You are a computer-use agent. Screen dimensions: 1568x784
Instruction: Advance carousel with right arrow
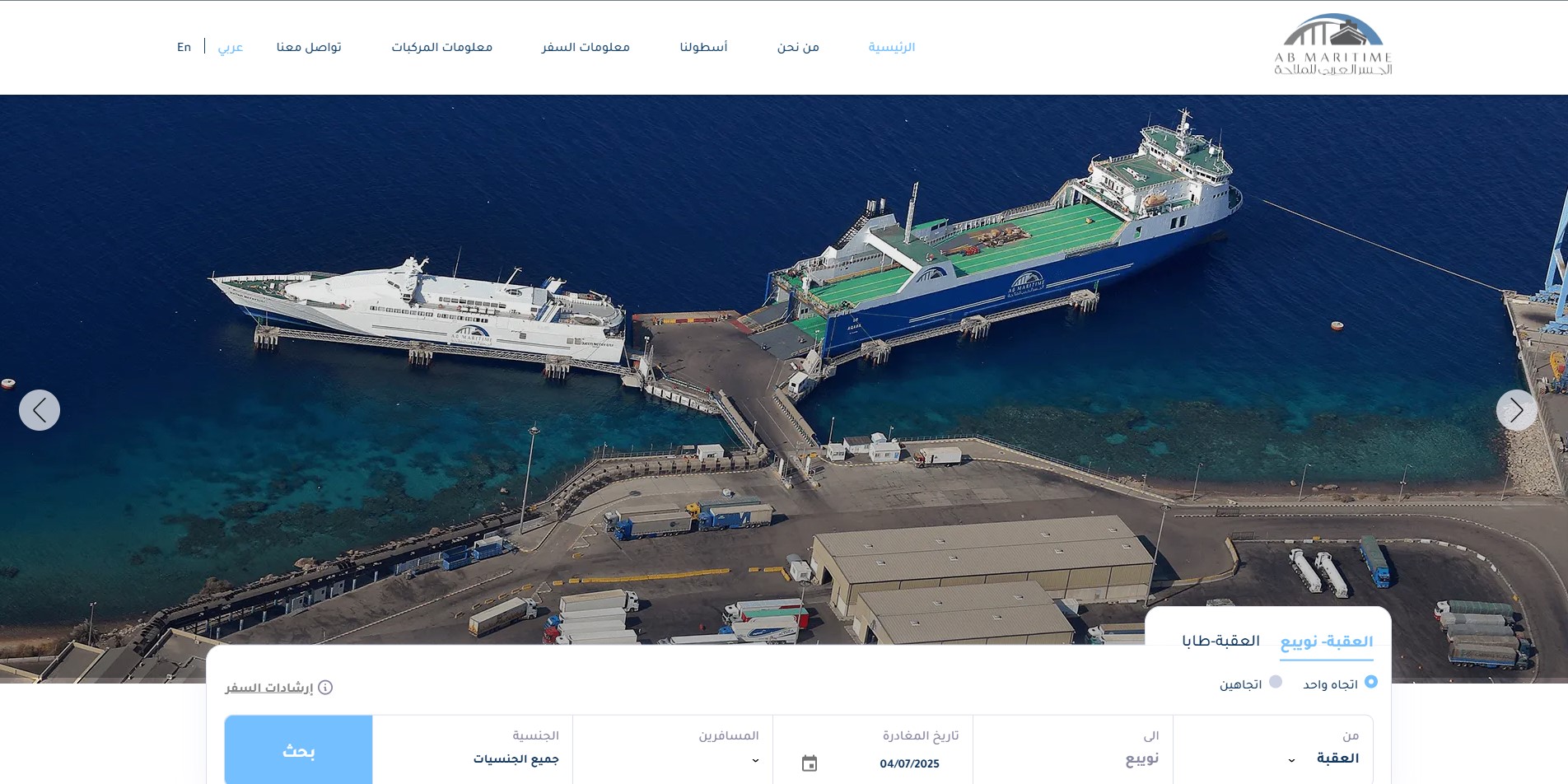coord(1517,410)
